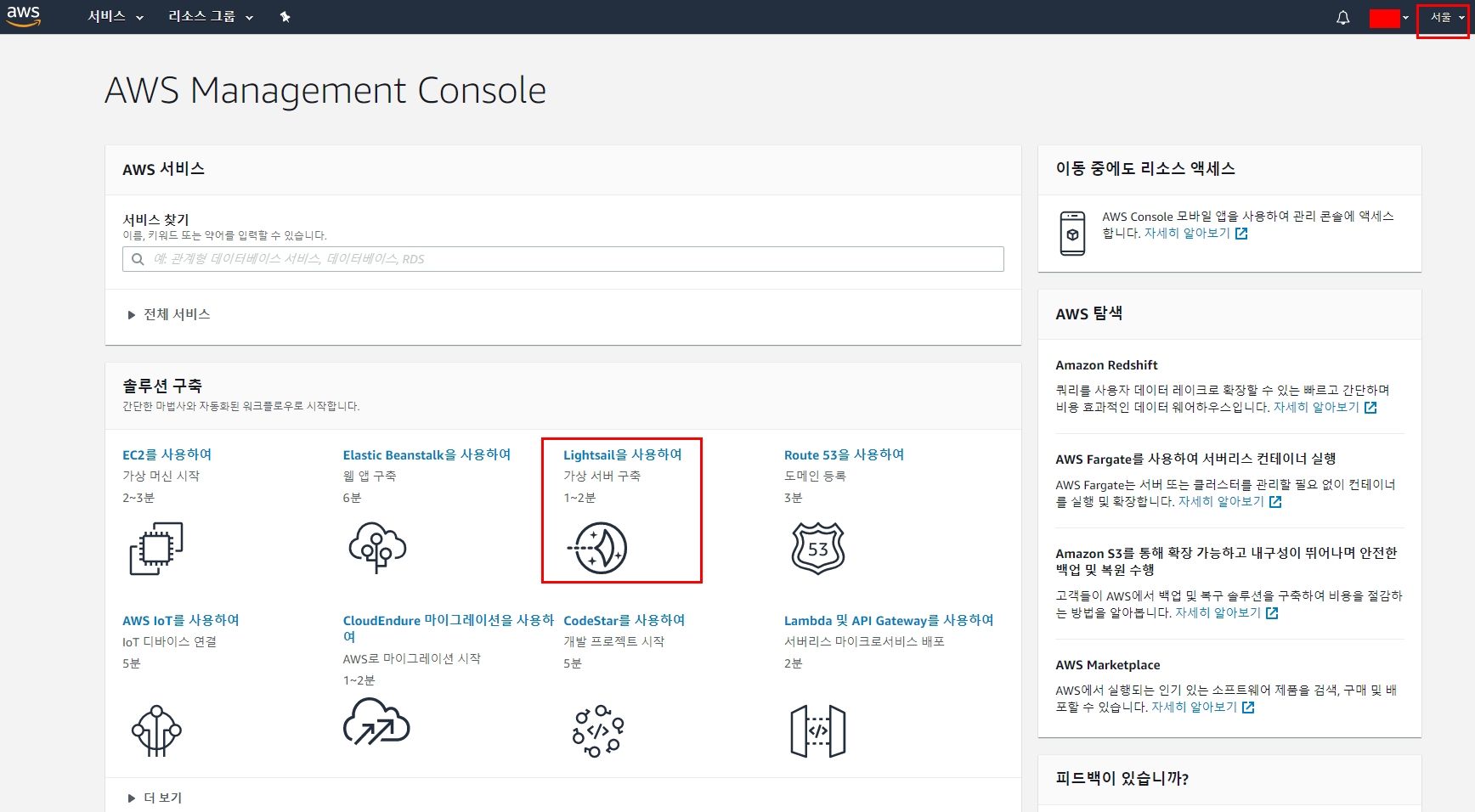Click the mobile phone console app icon

tap(1072, 234)
